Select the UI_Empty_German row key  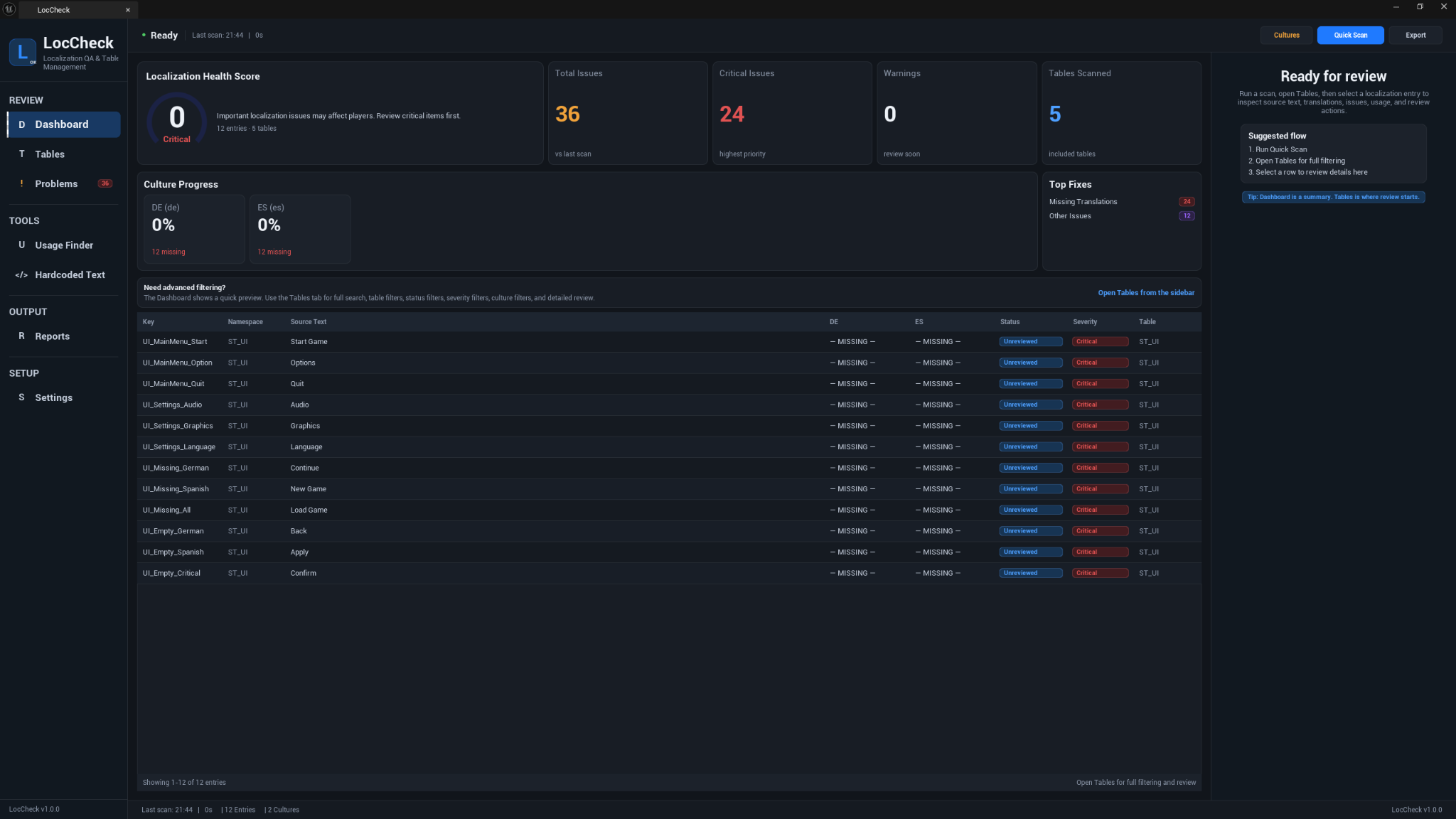click(173, 531)
